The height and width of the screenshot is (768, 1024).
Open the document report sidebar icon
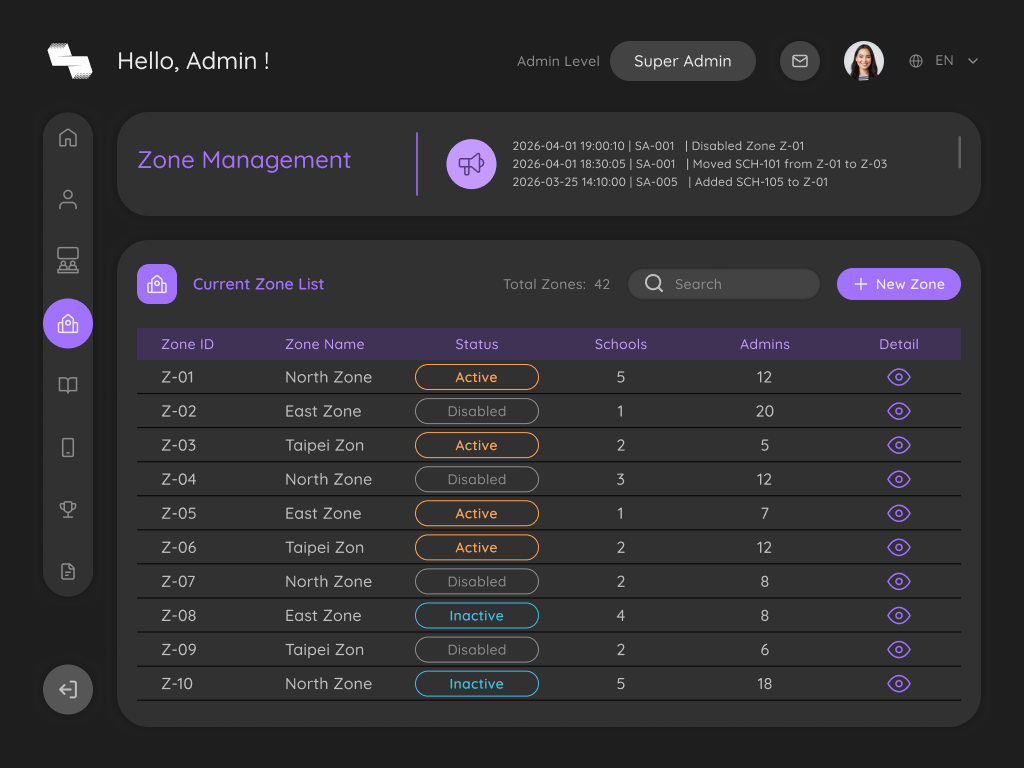pyautogui.click(x=68, y=571)
